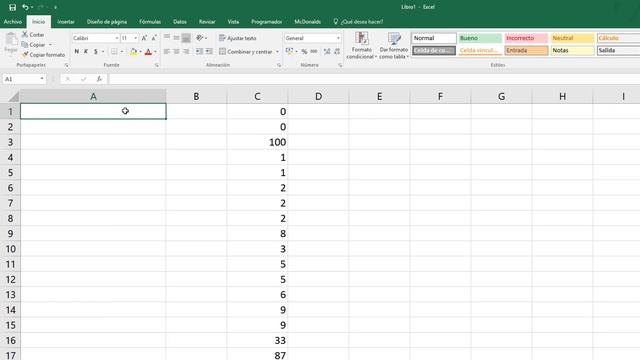
Task: Increase the font size
Action: pyautogui.click(x=144, y=38)
